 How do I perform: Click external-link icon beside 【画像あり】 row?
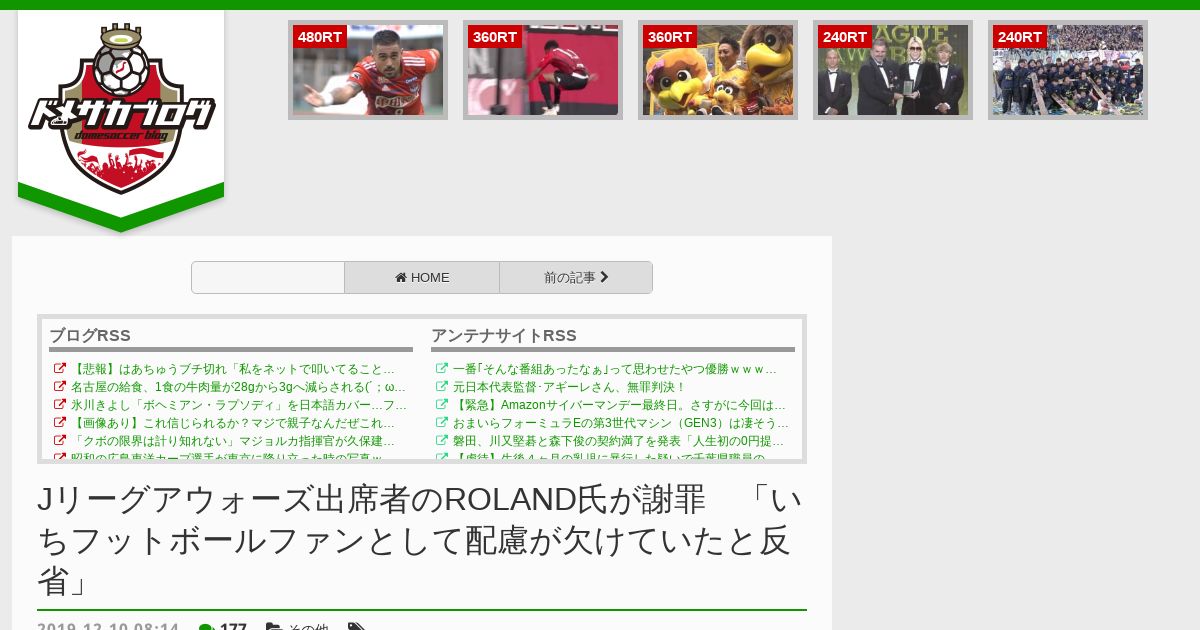59,423
